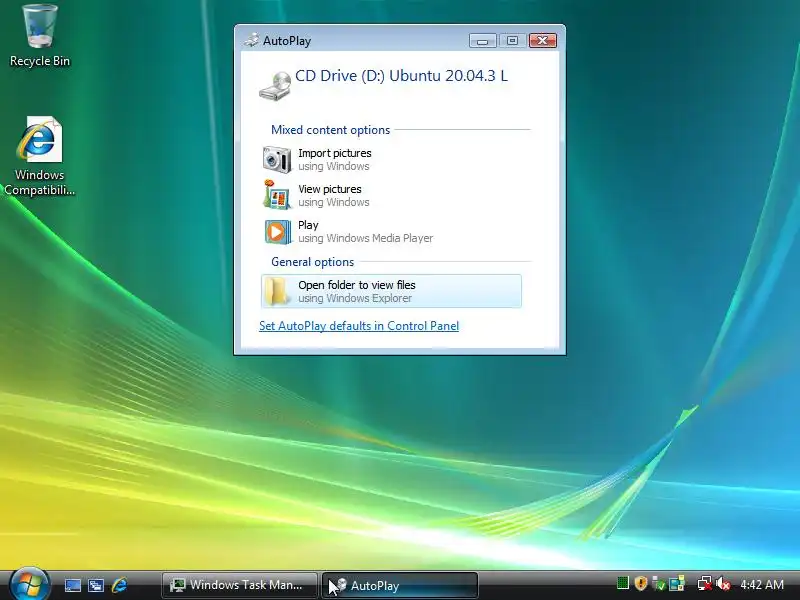
Task: Click the tray icon beside Safely Remove Hardware
Action: (677, 583)
